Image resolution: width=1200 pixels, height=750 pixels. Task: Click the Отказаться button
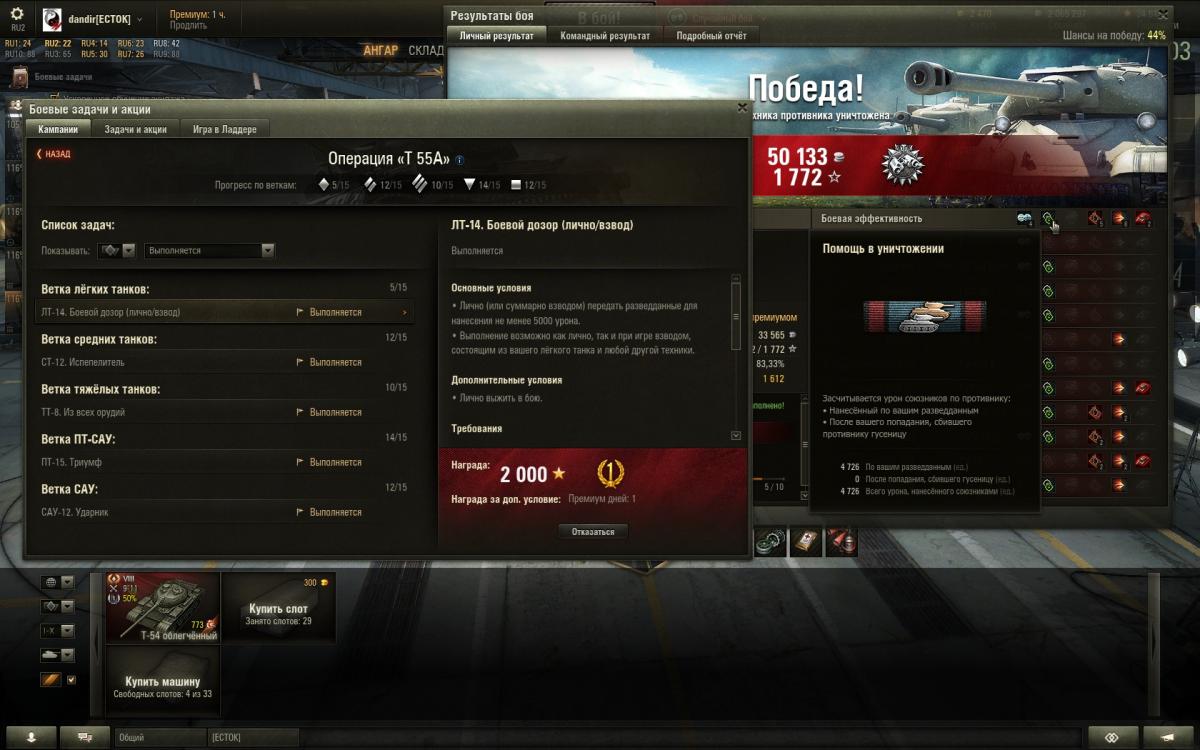(x=593, y=531)
